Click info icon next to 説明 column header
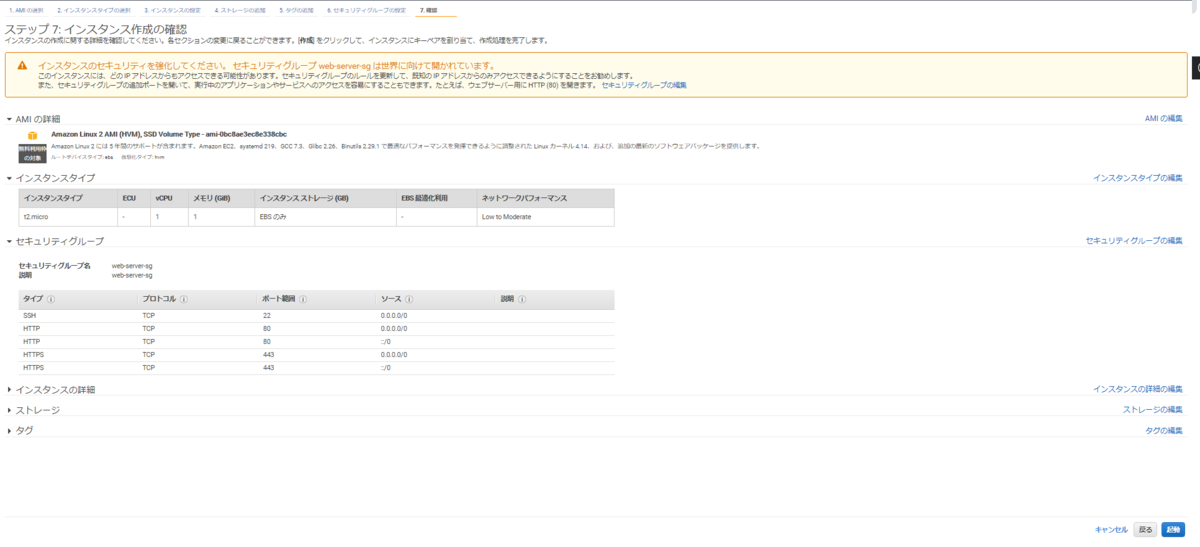The height and width of the screenshot is (547, 1200). [522, 299]
